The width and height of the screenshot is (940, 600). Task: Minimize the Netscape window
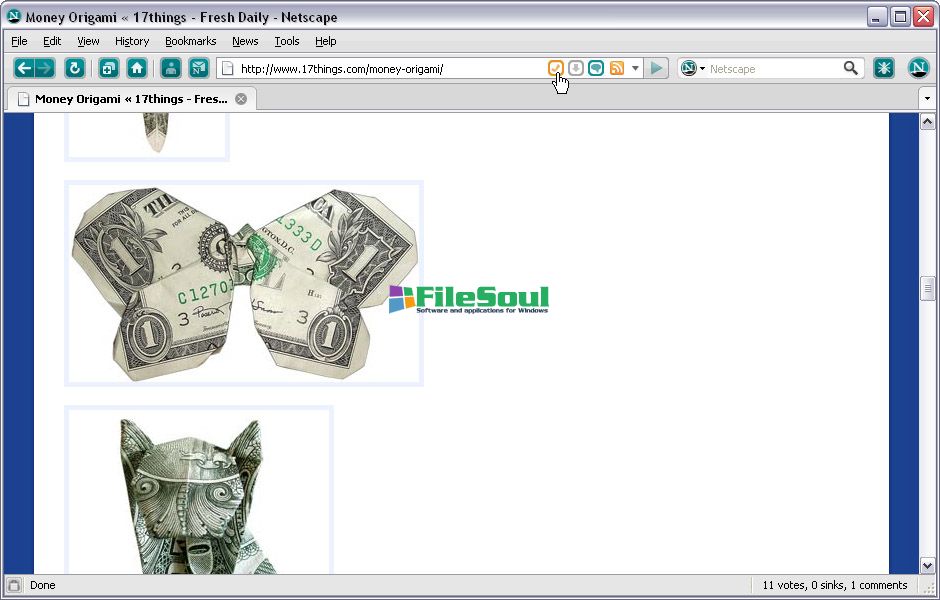click(x=876, y=17)
